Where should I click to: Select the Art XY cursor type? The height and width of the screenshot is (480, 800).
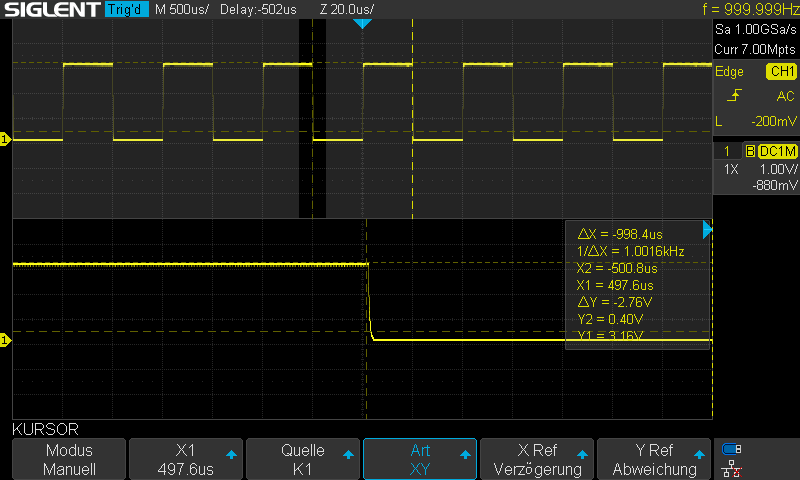pos(420,460)
